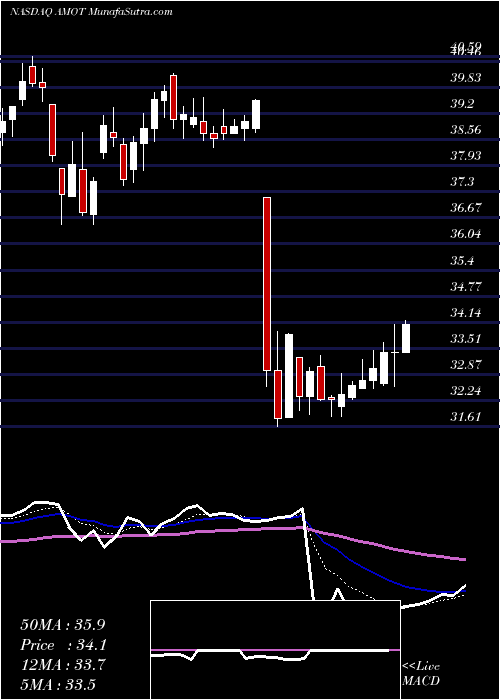Click the 50MA : 35.9 readout
500x700 pixels.
click(63, 625)
